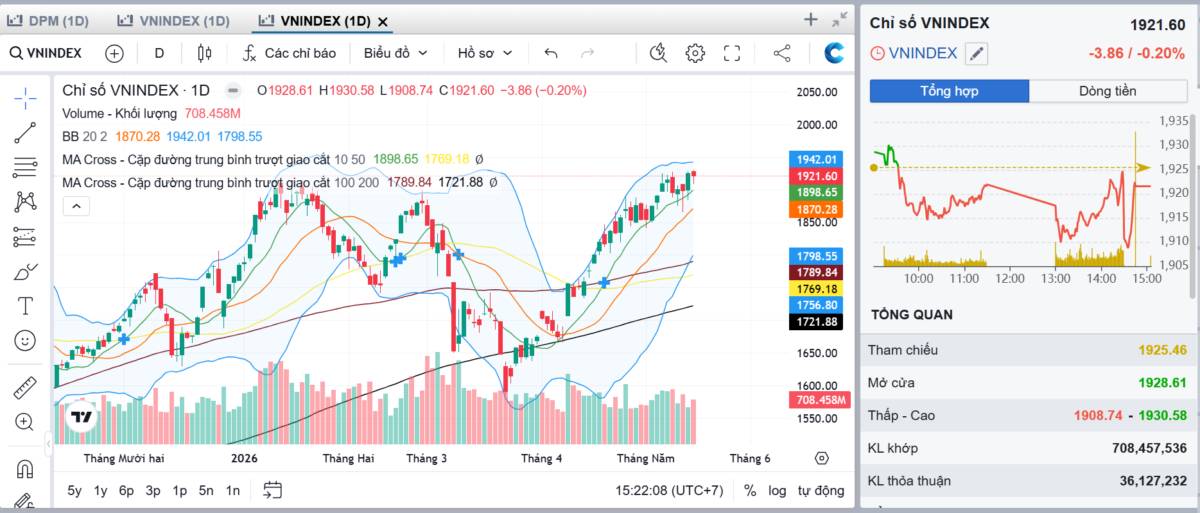Close the active VNINDEX (1D) tab

click(x=383, y=21)
